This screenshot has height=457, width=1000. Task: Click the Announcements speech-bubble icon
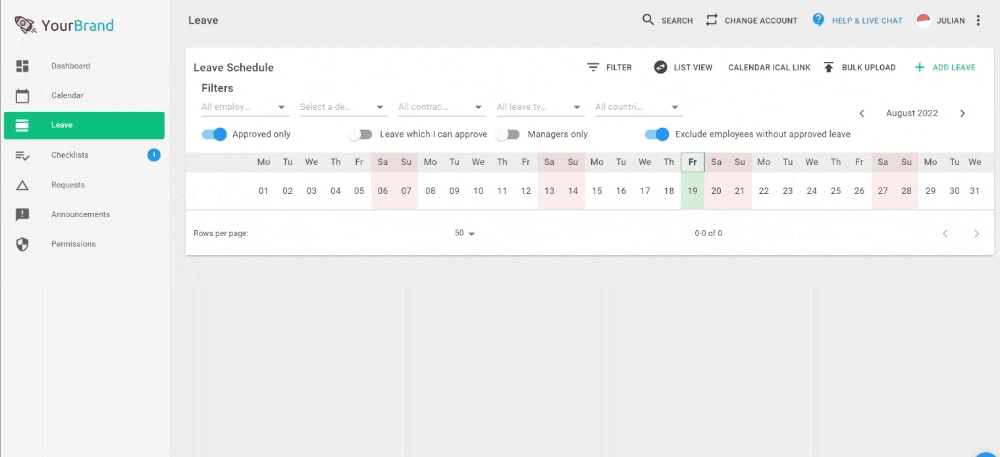[22, 215]
